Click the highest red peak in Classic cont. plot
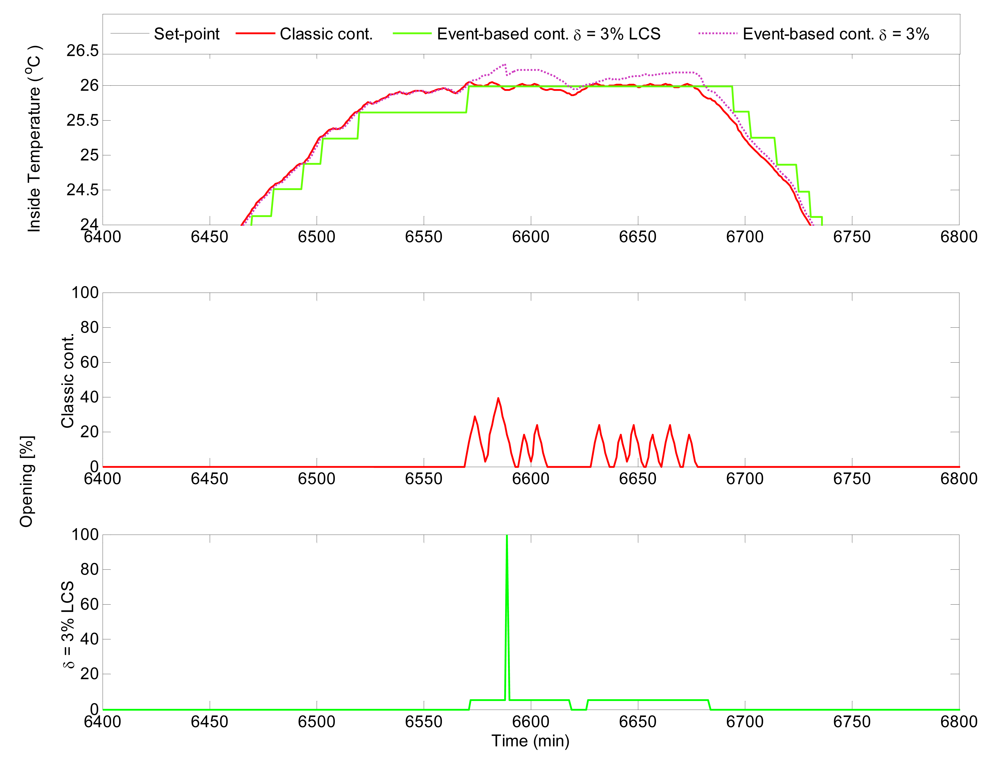Image resolution: width=1000 pixels, height=776 pixels. click(x=498, y=399)
